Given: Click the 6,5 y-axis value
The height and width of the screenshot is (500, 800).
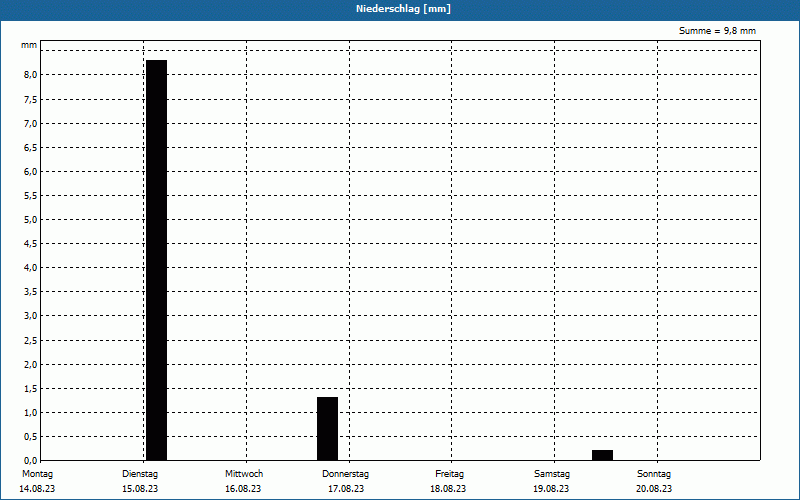Looking at the screenshot, I should [31, 147].
